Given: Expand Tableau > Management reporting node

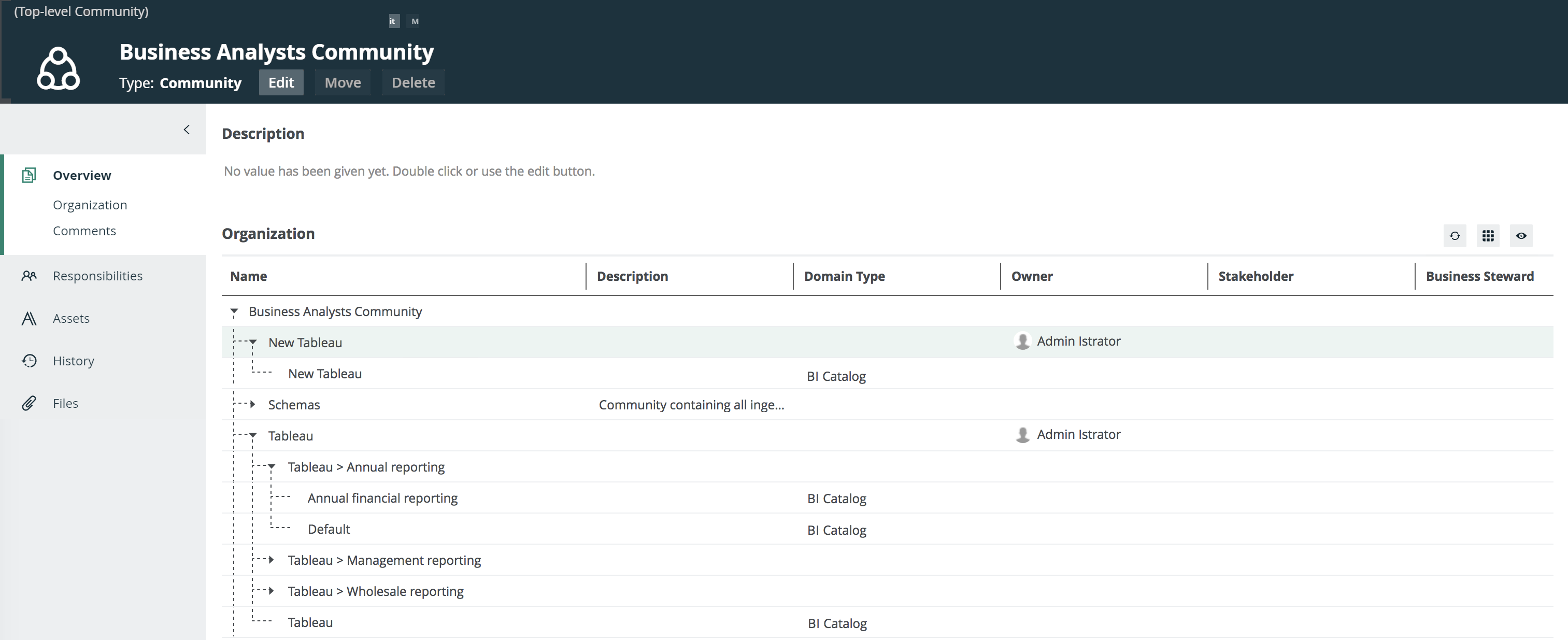Looking at the screenshot, I should [272, 560].
